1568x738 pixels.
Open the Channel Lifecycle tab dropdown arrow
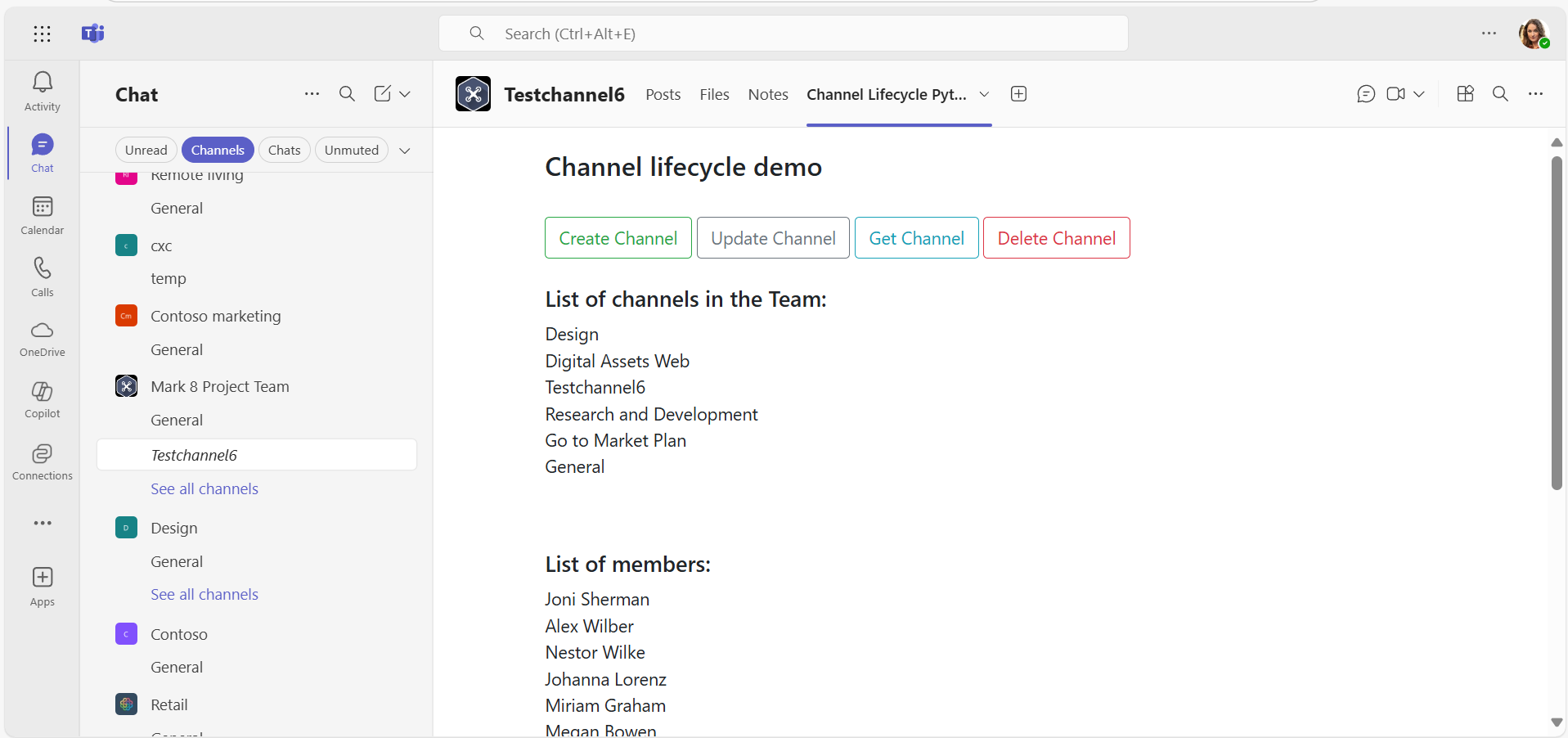pos(984,94)
